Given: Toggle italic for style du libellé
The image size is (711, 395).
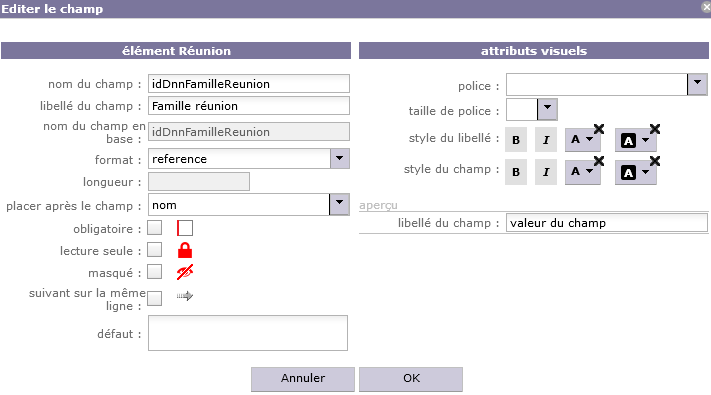Looking at the screenshot, I should pyautogui.click(x=546, y=140).
